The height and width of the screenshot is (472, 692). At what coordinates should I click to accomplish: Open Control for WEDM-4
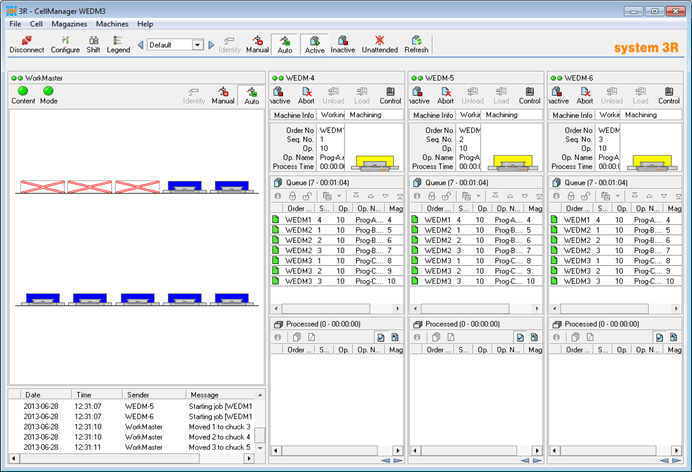[x=390, y=95]
